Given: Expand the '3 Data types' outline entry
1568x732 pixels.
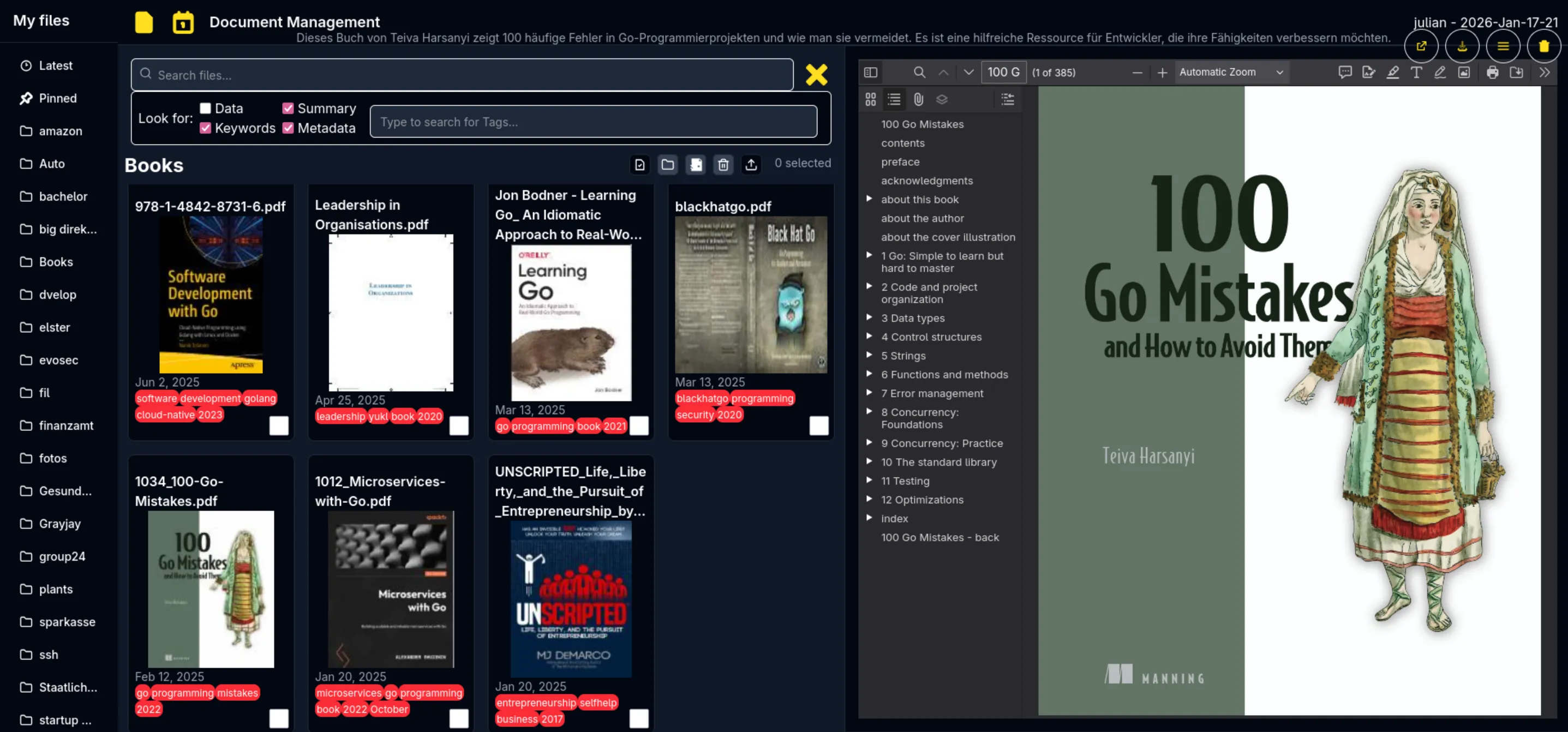Looking at the screenshot, I should click(x=869, y=317).
